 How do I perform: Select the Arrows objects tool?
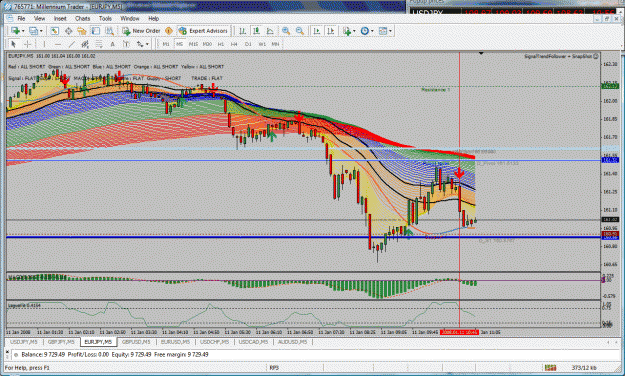click(140, 44)
